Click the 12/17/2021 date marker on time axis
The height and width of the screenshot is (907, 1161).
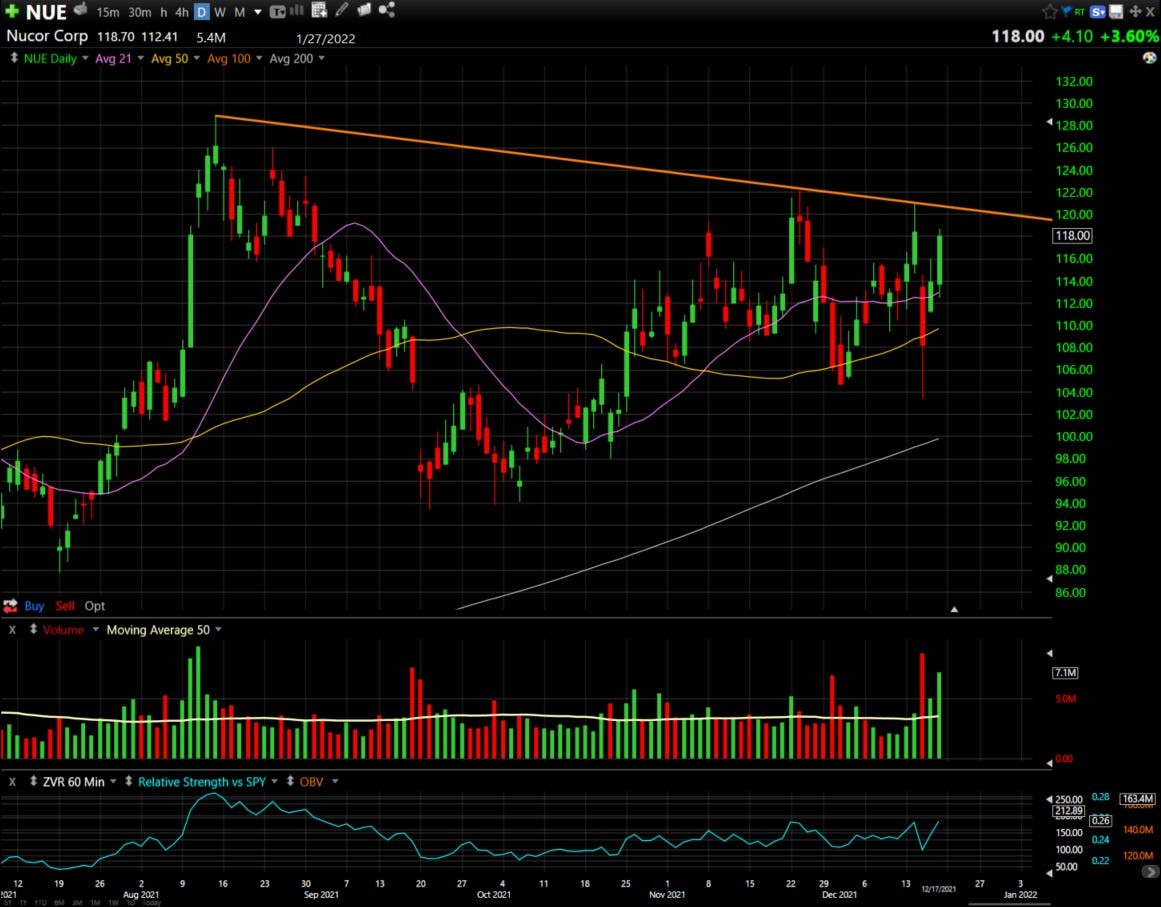point(938,888)
